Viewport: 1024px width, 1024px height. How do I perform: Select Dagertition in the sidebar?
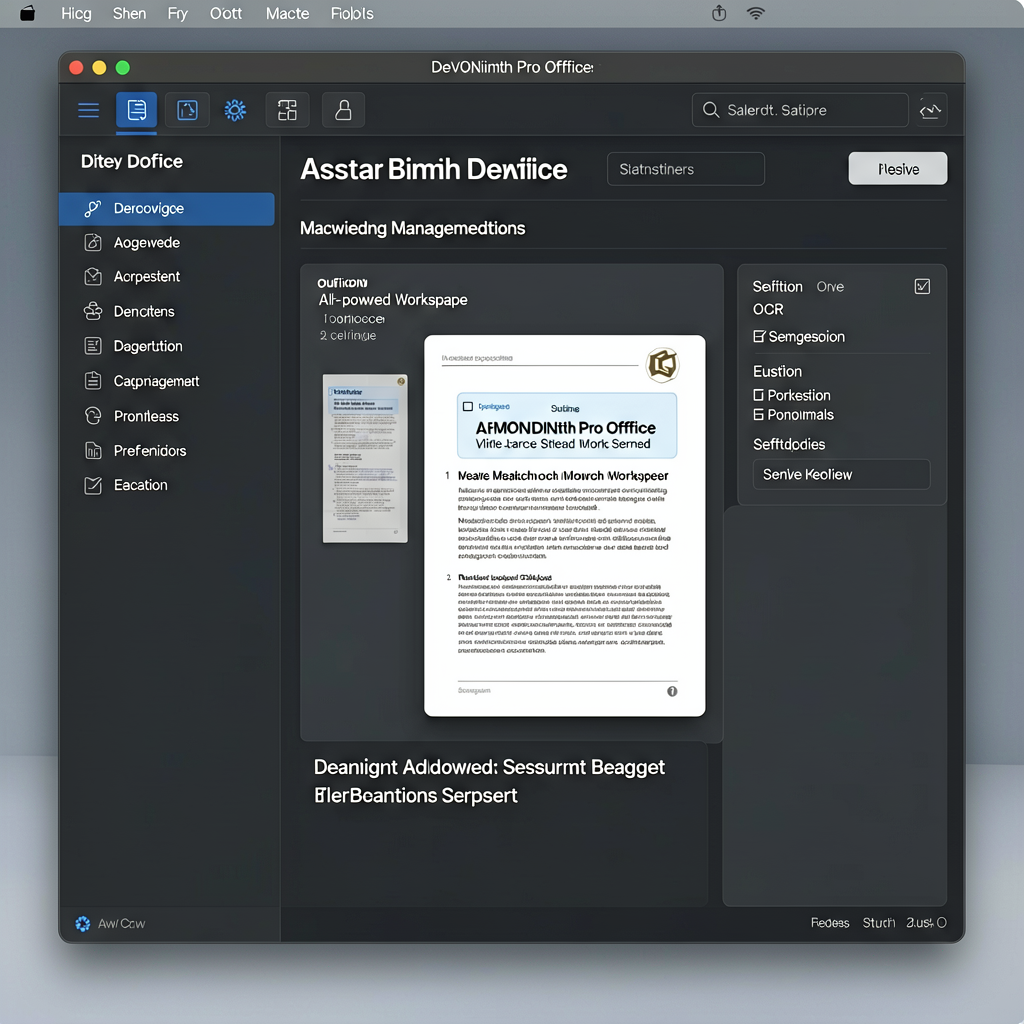pos(167,345)
